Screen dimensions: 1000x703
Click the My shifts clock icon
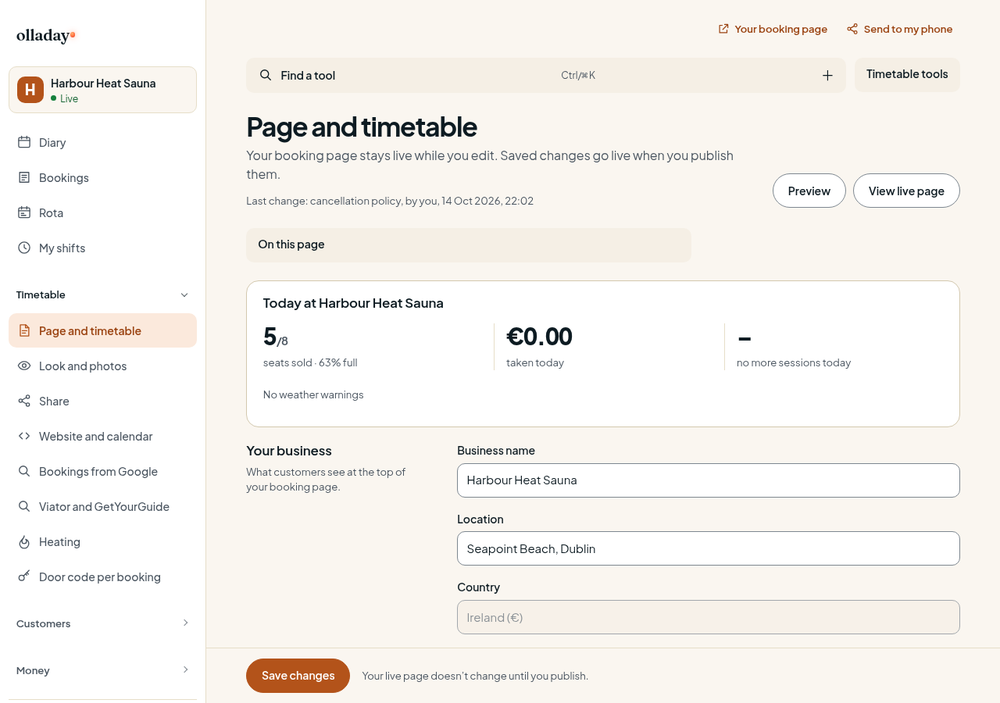coord(24,248)
